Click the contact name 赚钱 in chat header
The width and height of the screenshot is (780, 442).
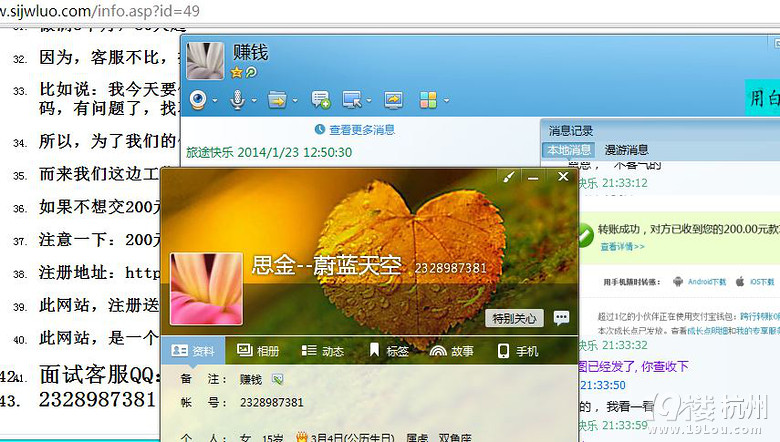click(x=250, y=52)
